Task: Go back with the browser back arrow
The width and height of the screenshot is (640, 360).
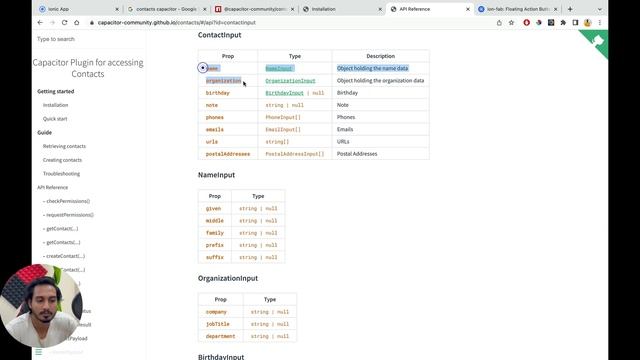Action: coord(40,22)
